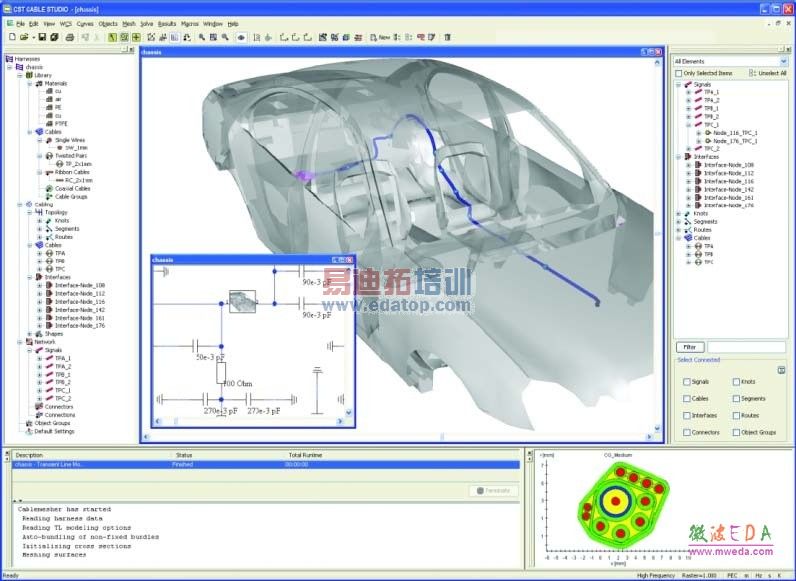Screen dimensions: 796x581
Task: Click the green plus toolbar icon
Action: [x=136, y=37]
